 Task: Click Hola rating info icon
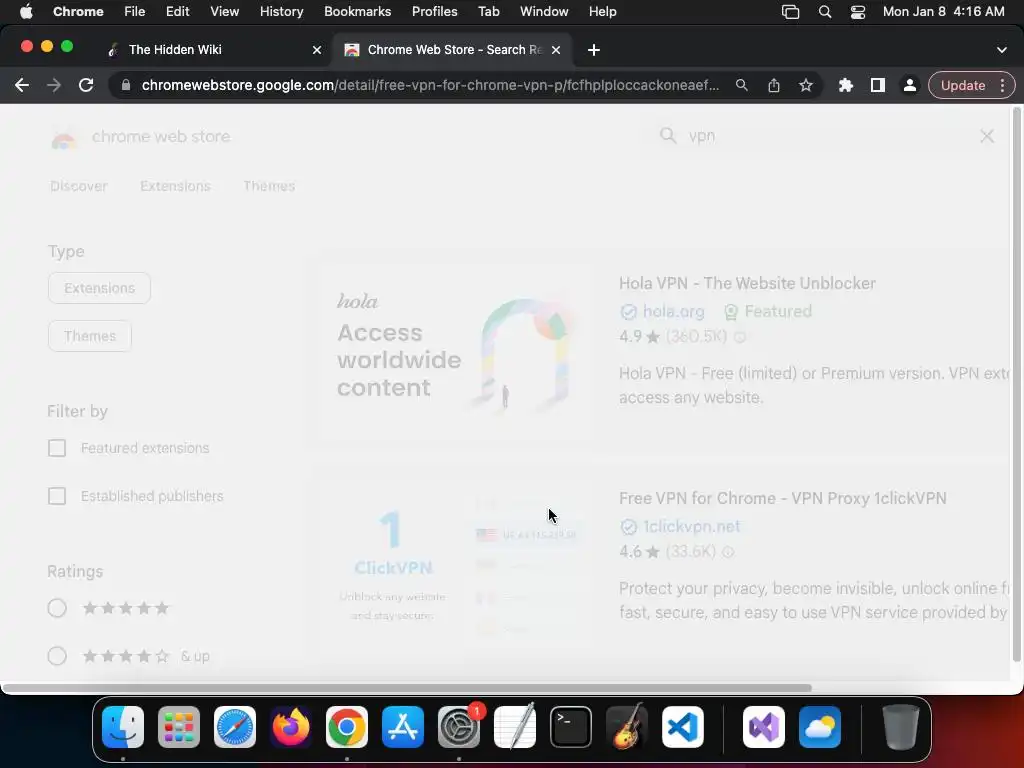click(x=740, y=337)
